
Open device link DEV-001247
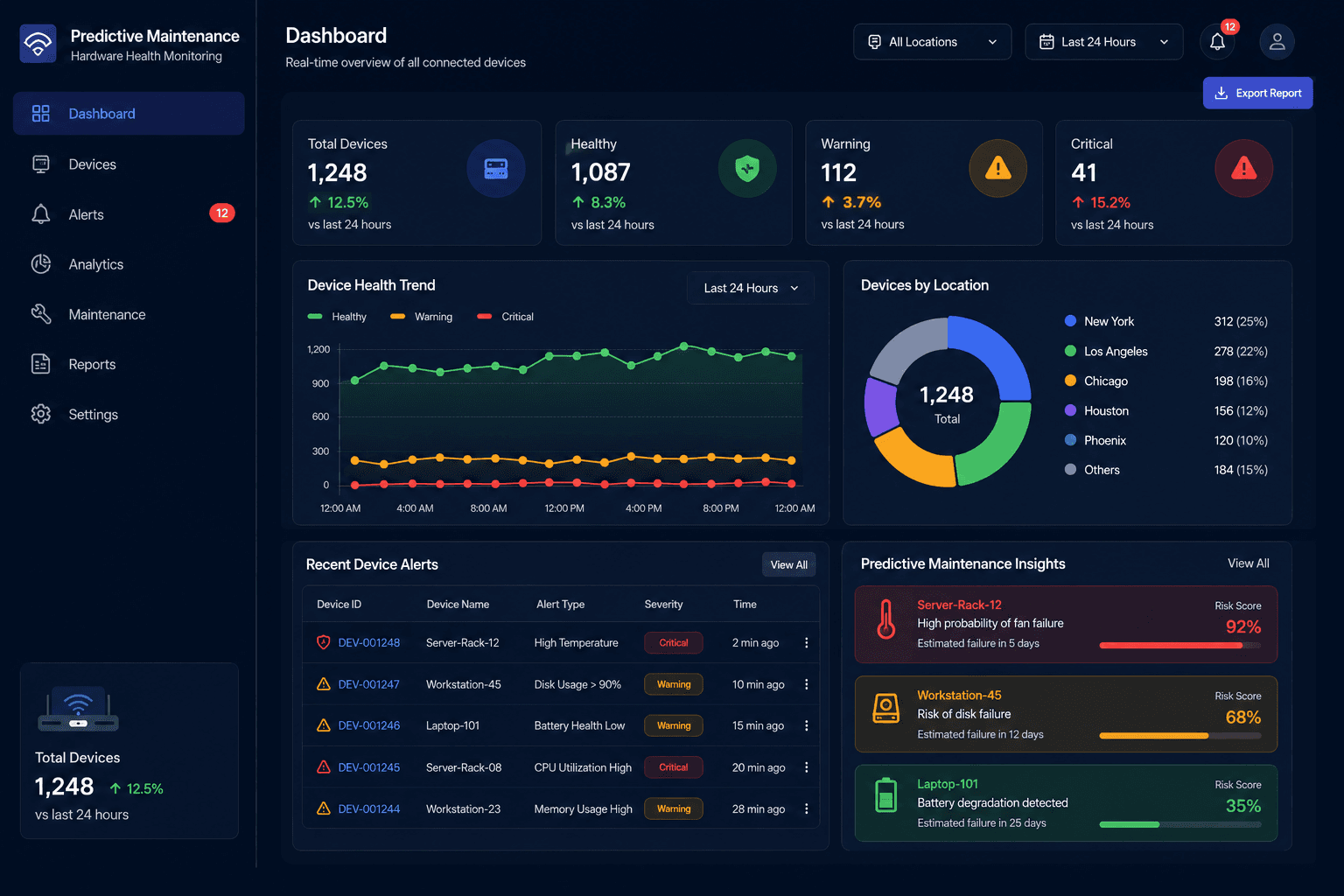pyautogui.click(x=369, y=684)
